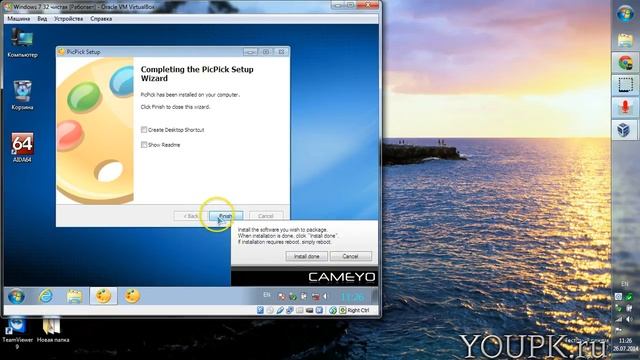Screen dimensions: 640x360
Task: Open TeamViewer 9 shortcut on host desktop
Action: pos(17,333)
